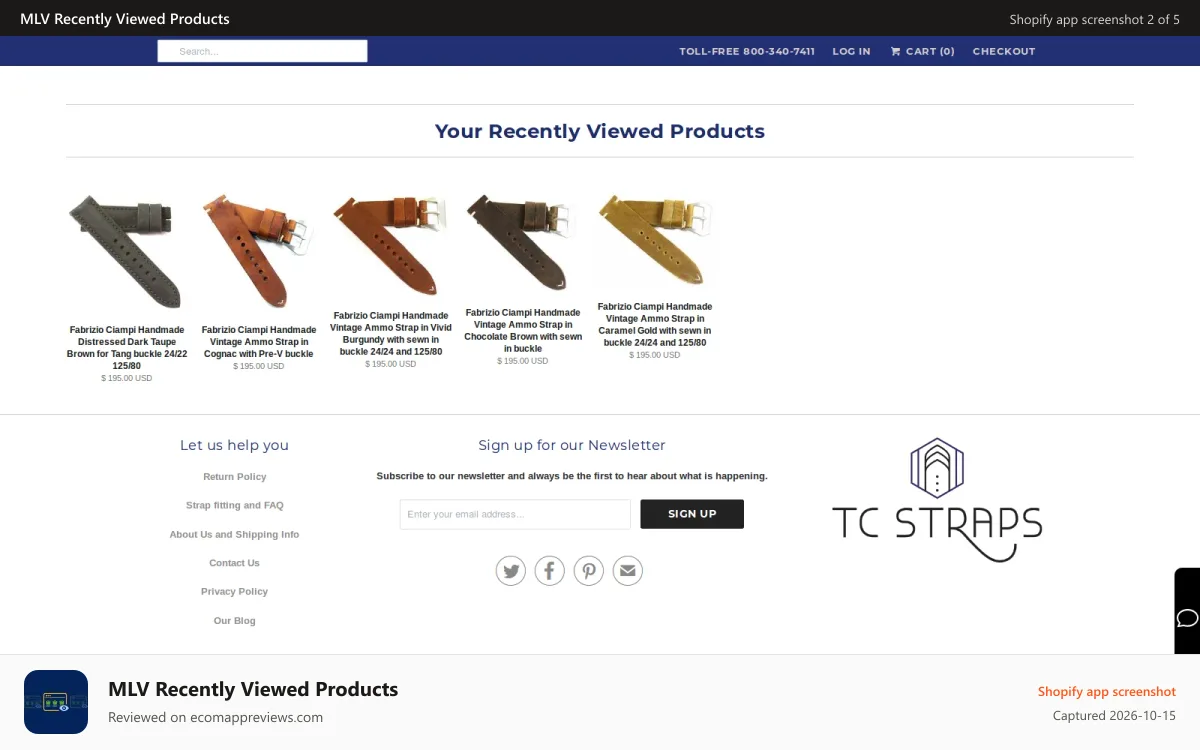Open the Vivid Burgundy strap thumbnail
Image resolution: width=1200 pixels, height=750 pixels.
pyautogui.click(x=390, y=244)
